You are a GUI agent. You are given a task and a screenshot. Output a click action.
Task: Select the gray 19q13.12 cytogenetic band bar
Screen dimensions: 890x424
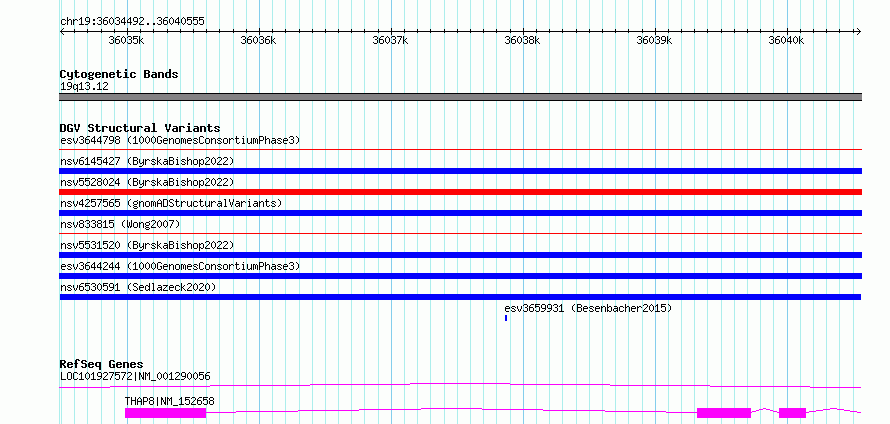[x=460, y=97]
